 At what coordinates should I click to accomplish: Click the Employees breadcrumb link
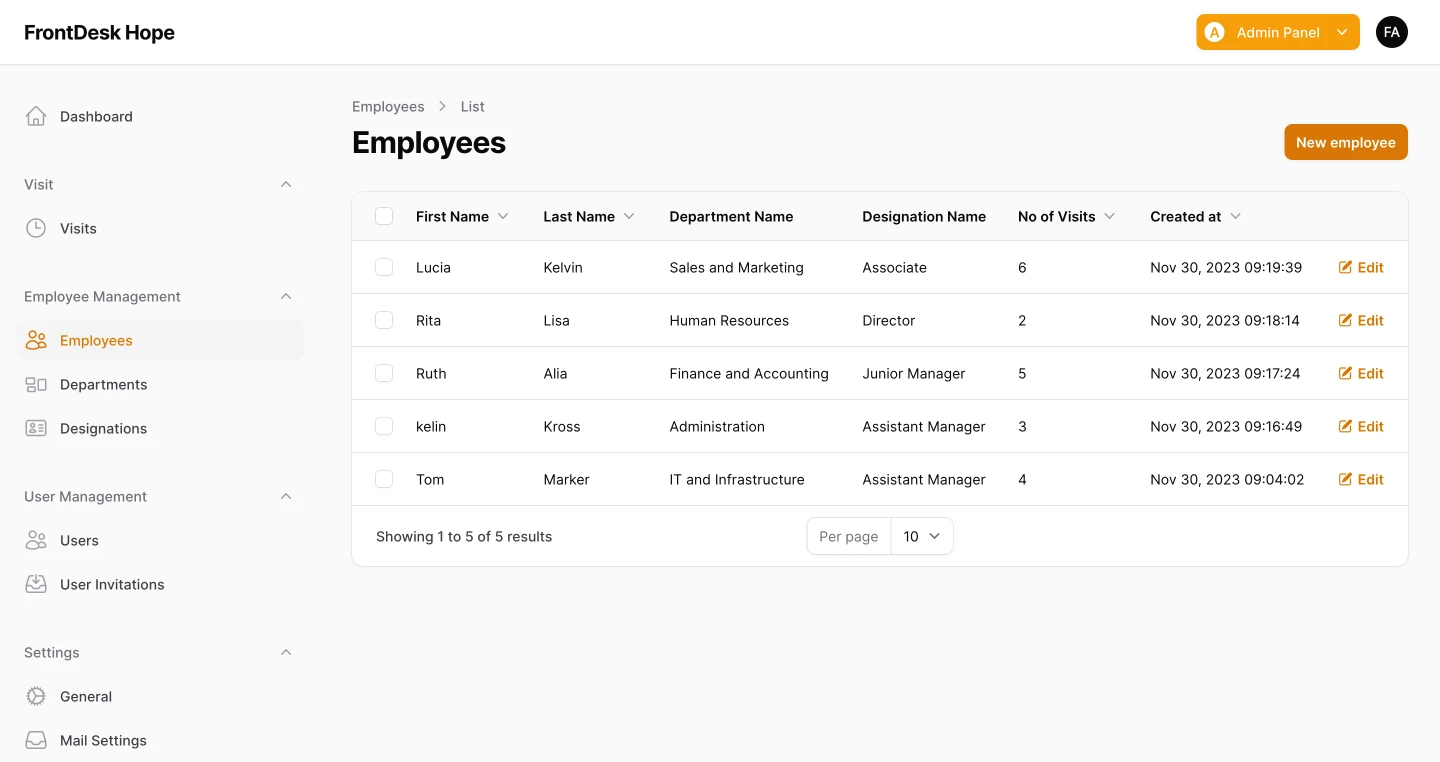388,106
